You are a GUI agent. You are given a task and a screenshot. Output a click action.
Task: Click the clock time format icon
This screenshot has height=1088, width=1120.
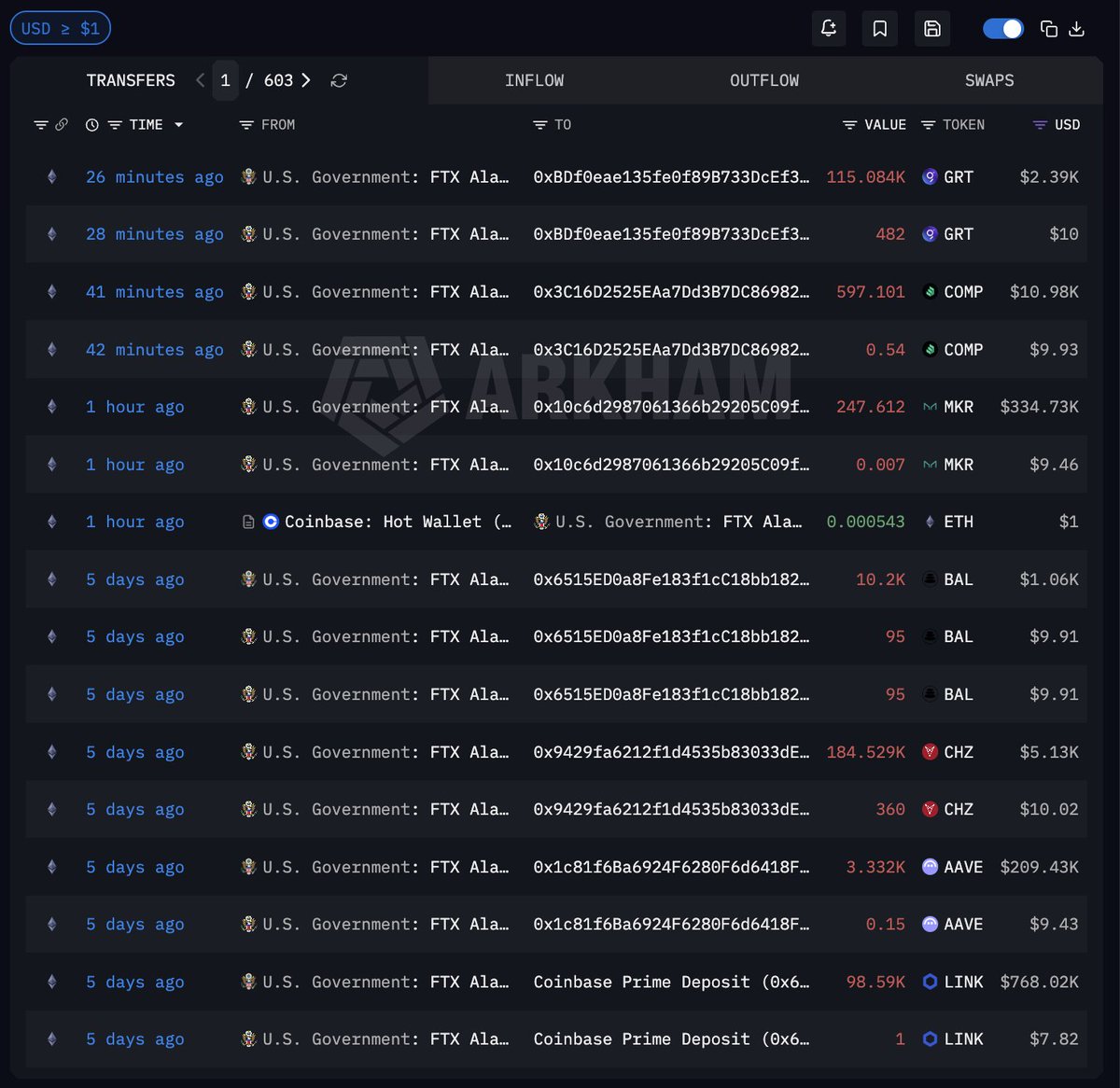(x=91, y=124)
